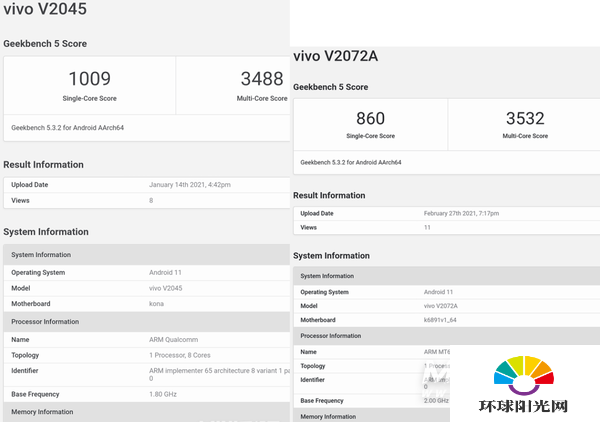Click upload date February 27th 2021, 7:17pm

click(461, 213)
